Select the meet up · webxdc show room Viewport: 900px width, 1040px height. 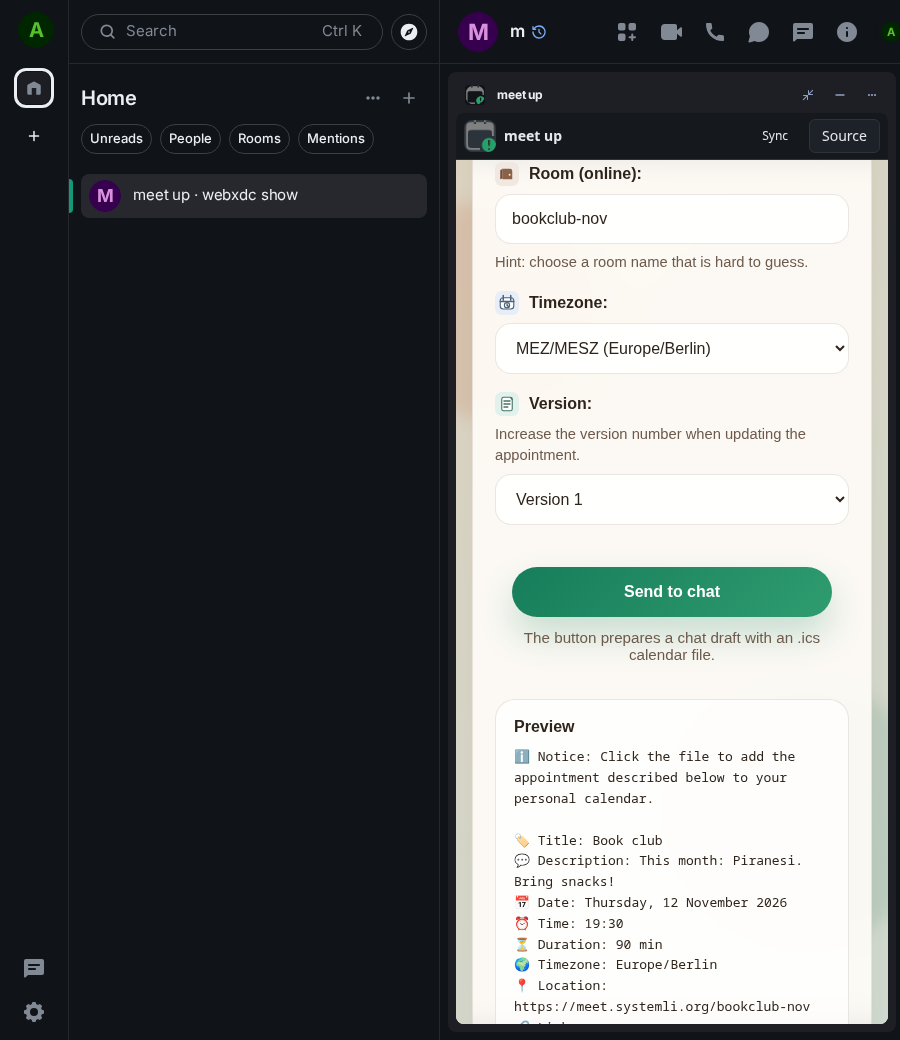(x=254, y=196)
